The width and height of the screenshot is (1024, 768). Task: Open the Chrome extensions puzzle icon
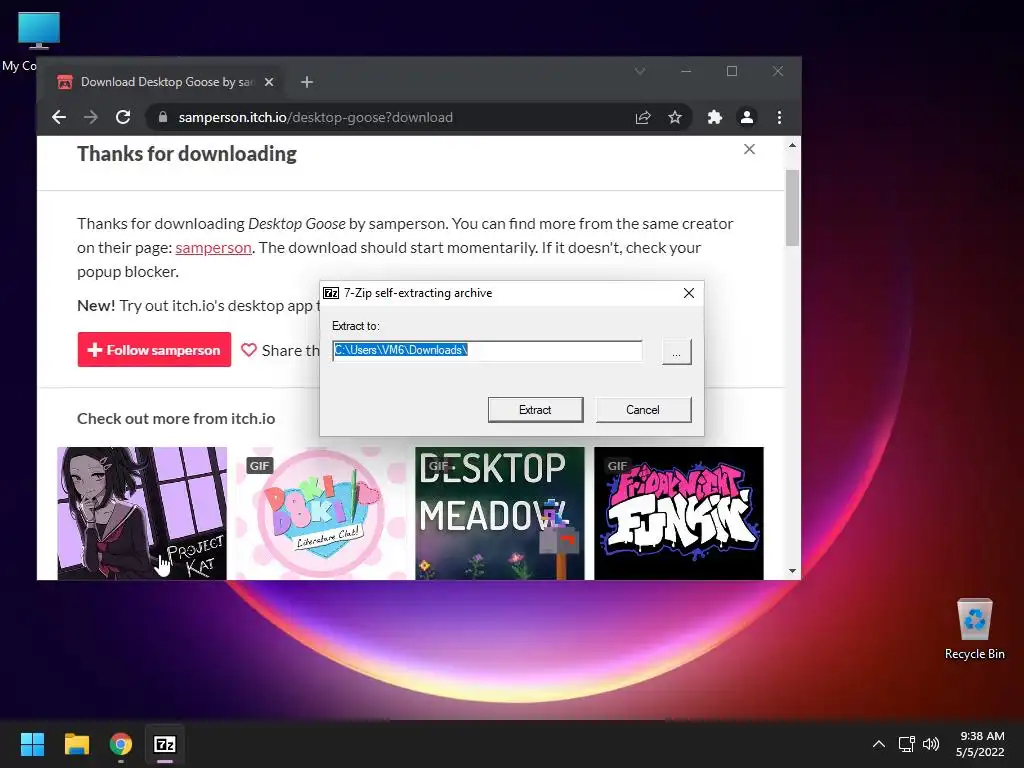714,118
